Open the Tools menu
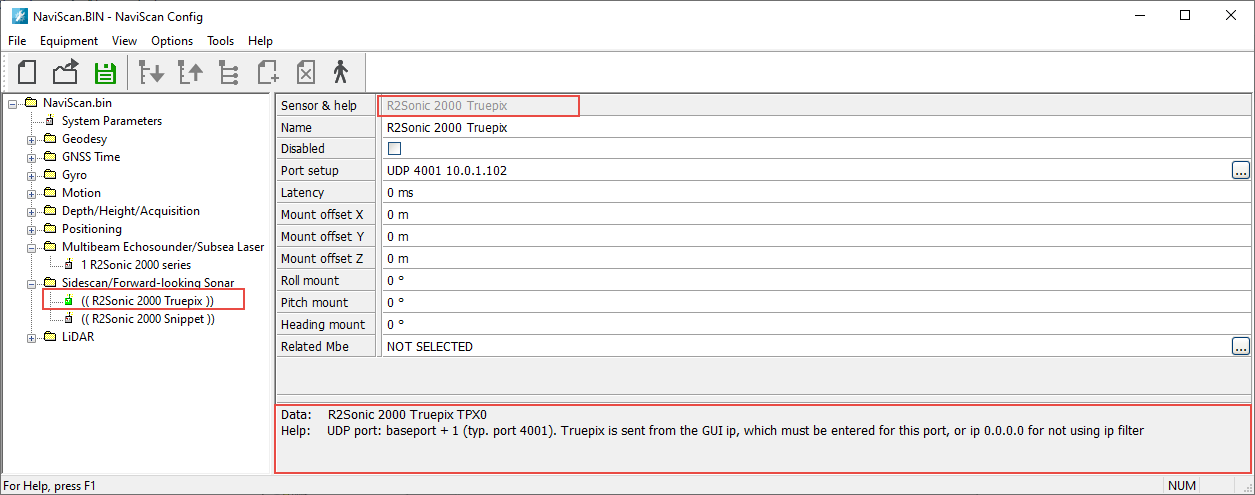This screenshot has width=1255, height=495. (x=220, y=41)
